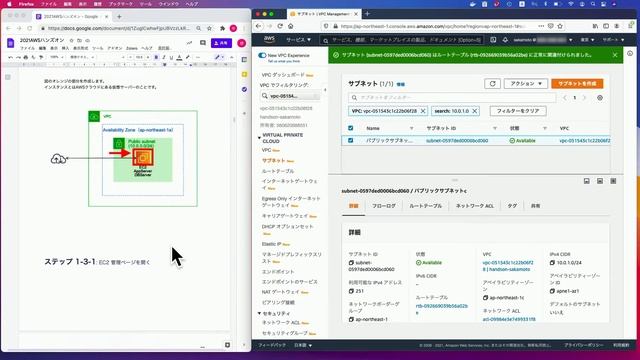Screen dimensions: 640x360
Task: Focus the subnet filter search field
Action: (452, 98)
